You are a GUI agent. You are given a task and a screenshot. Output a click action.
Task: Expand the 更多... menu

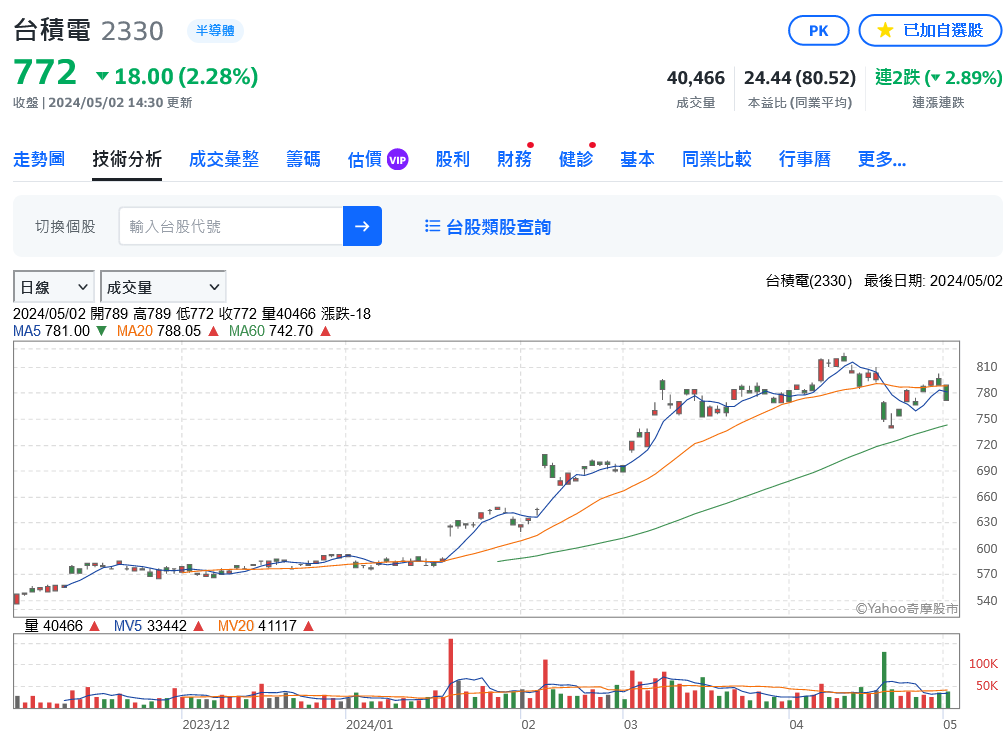882,159
